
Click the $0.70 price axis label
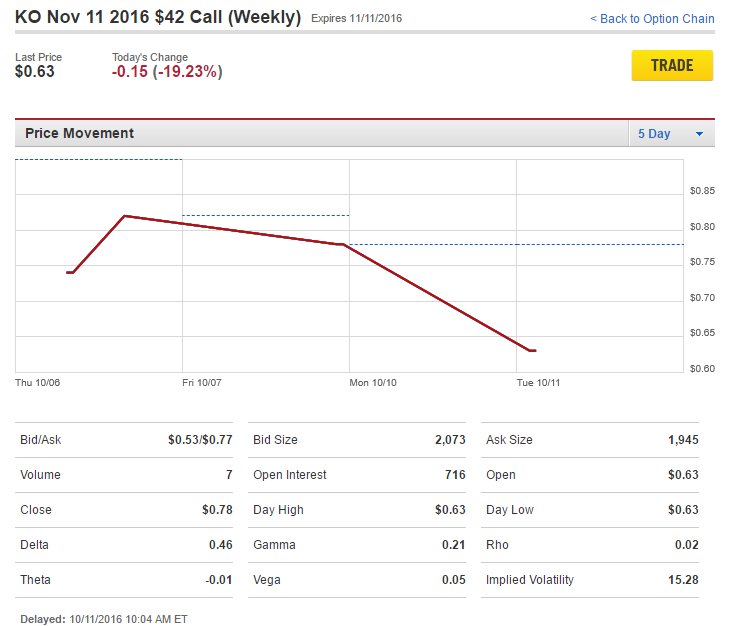point(702,298)
